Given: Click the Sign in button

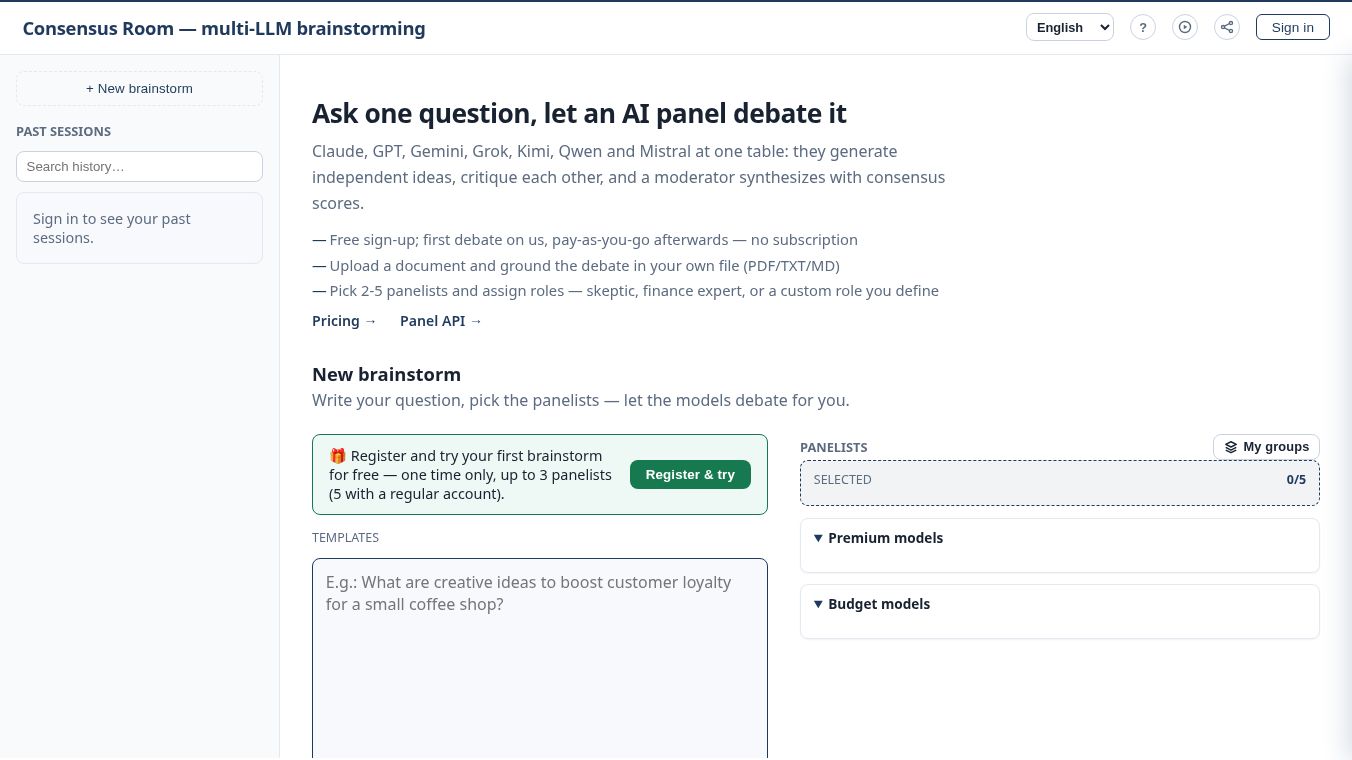Looking at the screenshot, I should 1293,28.
